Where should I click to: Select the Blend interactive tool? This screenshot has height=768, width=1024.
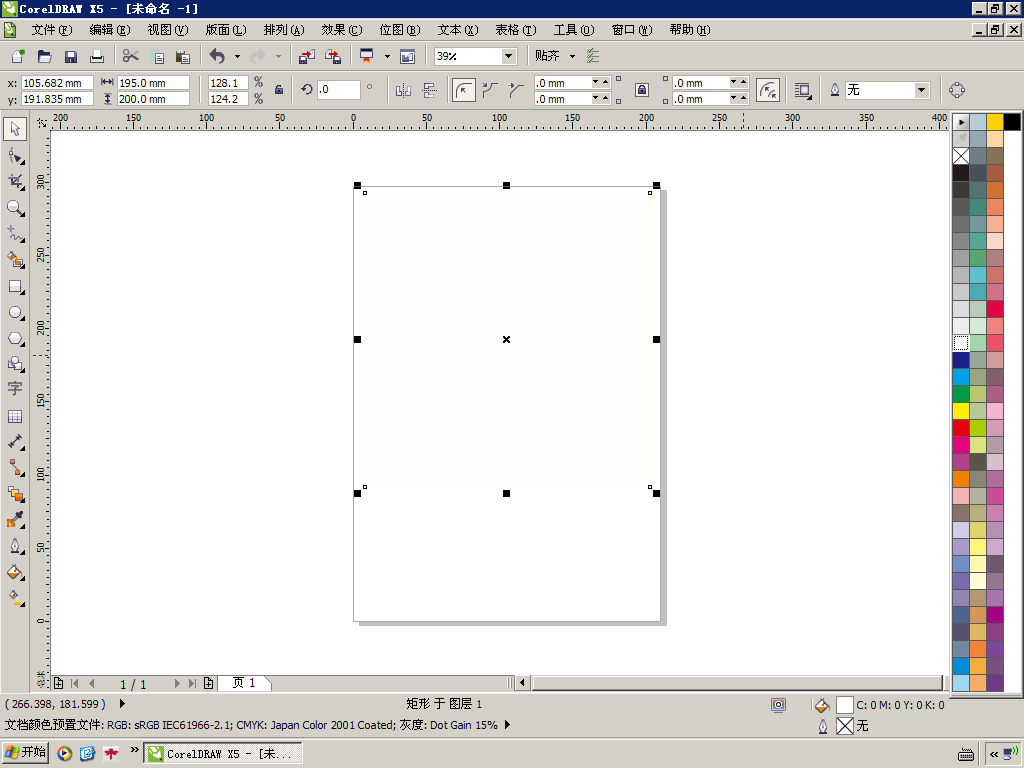[15, 494]
